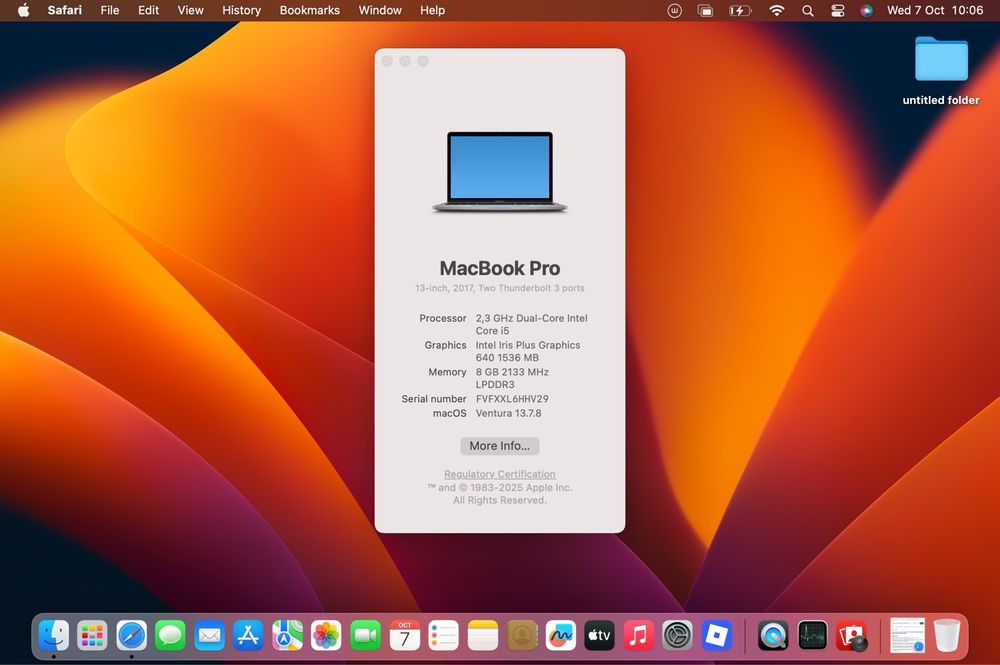Open the Edit menu

point(149,10)
